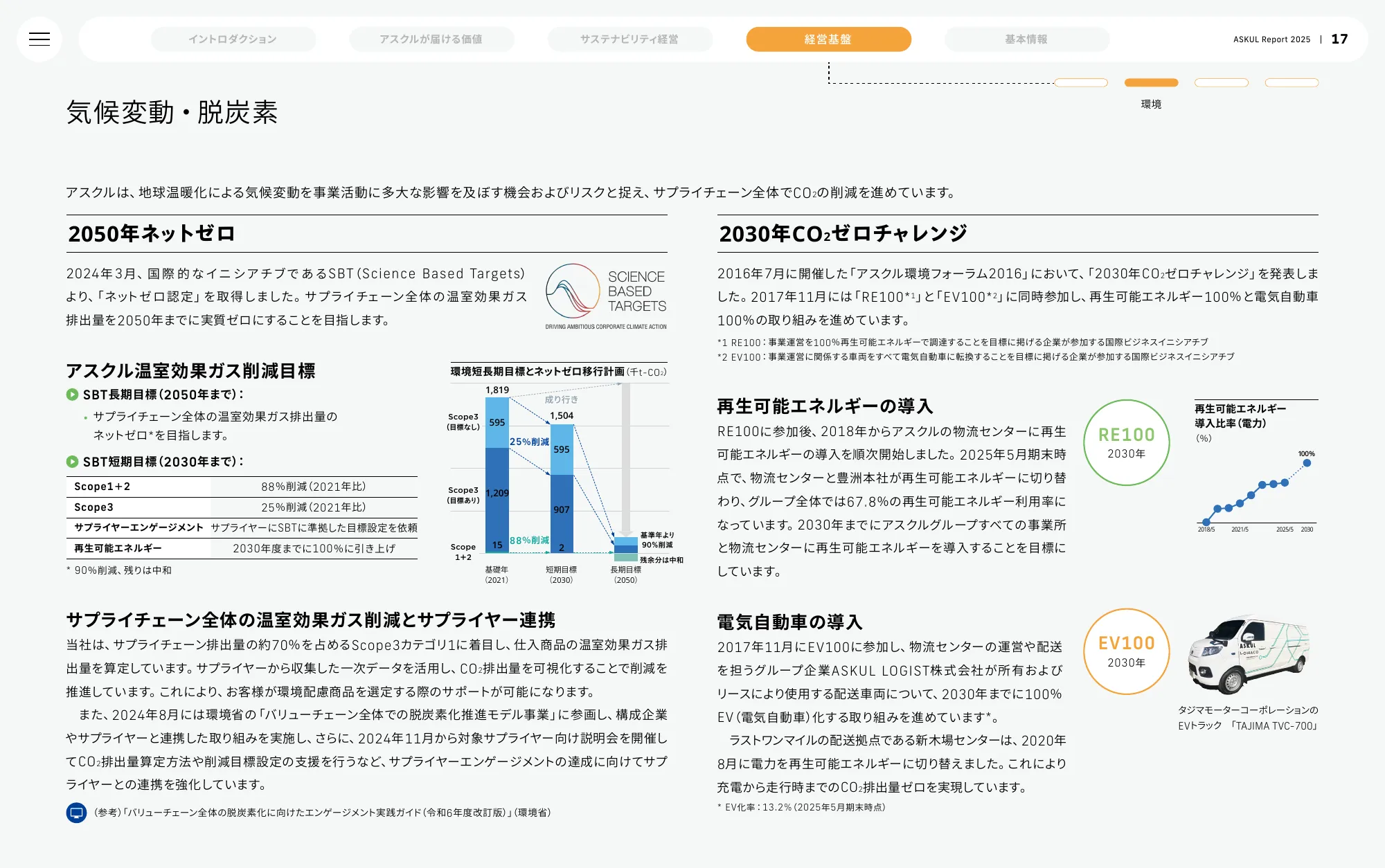Select the 基本情報 tab
The width and height of the screenshot is (1385, 868).
(x=1026, y=39)
